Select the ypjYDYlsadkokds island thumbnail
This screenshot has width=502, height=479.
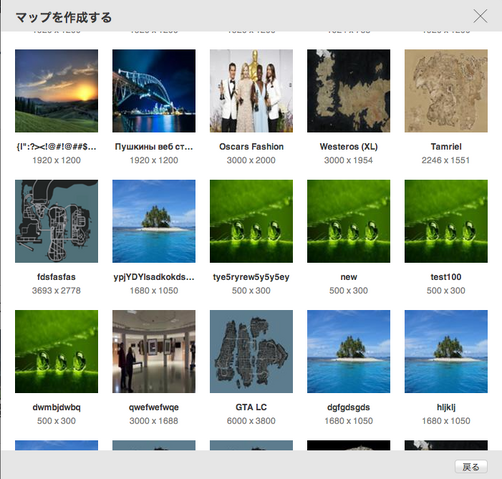(154, 221)
